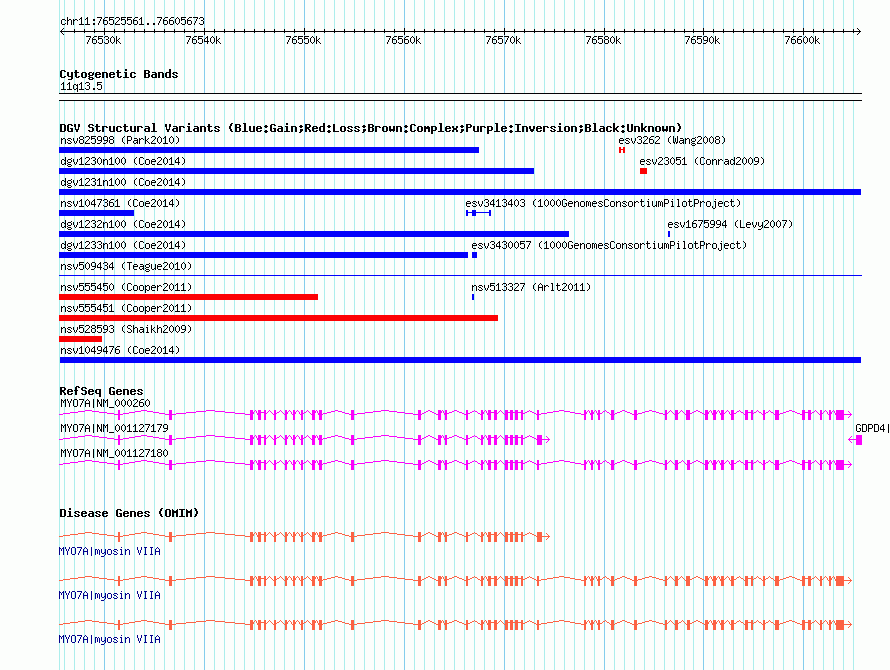The width and height of the screenshot is (890, 670).
Task: Open the esv23051 (Conrad2009) label
Action: 702,161
